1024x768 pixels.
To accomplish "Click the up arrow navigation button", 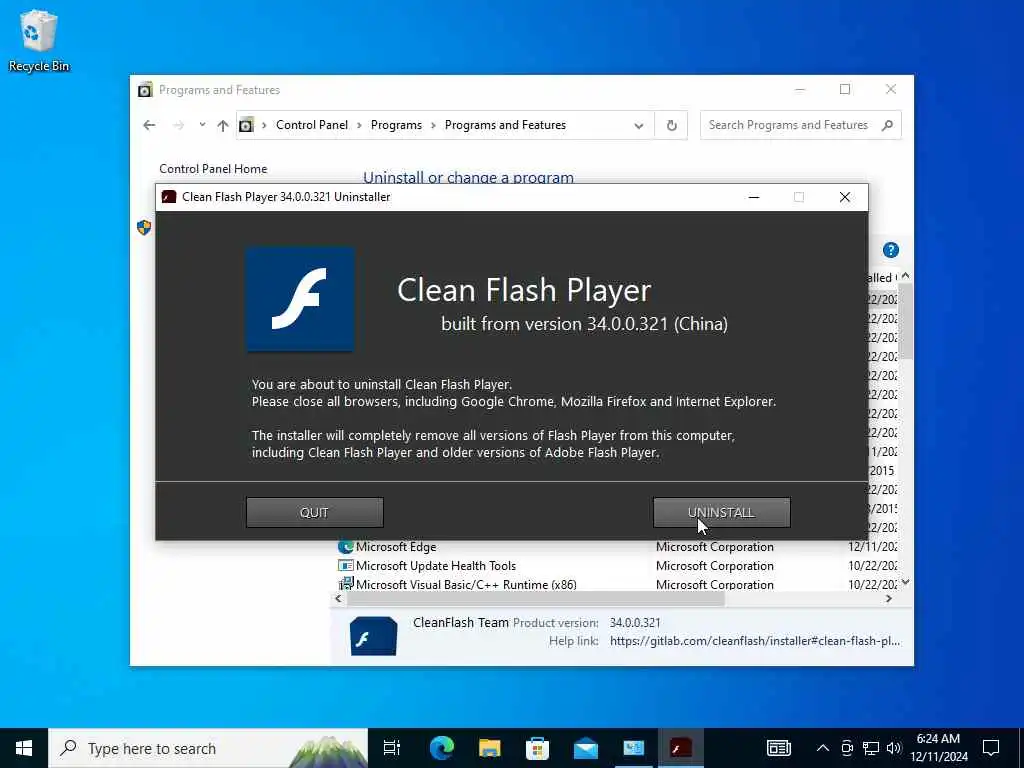I will (223, 125).
